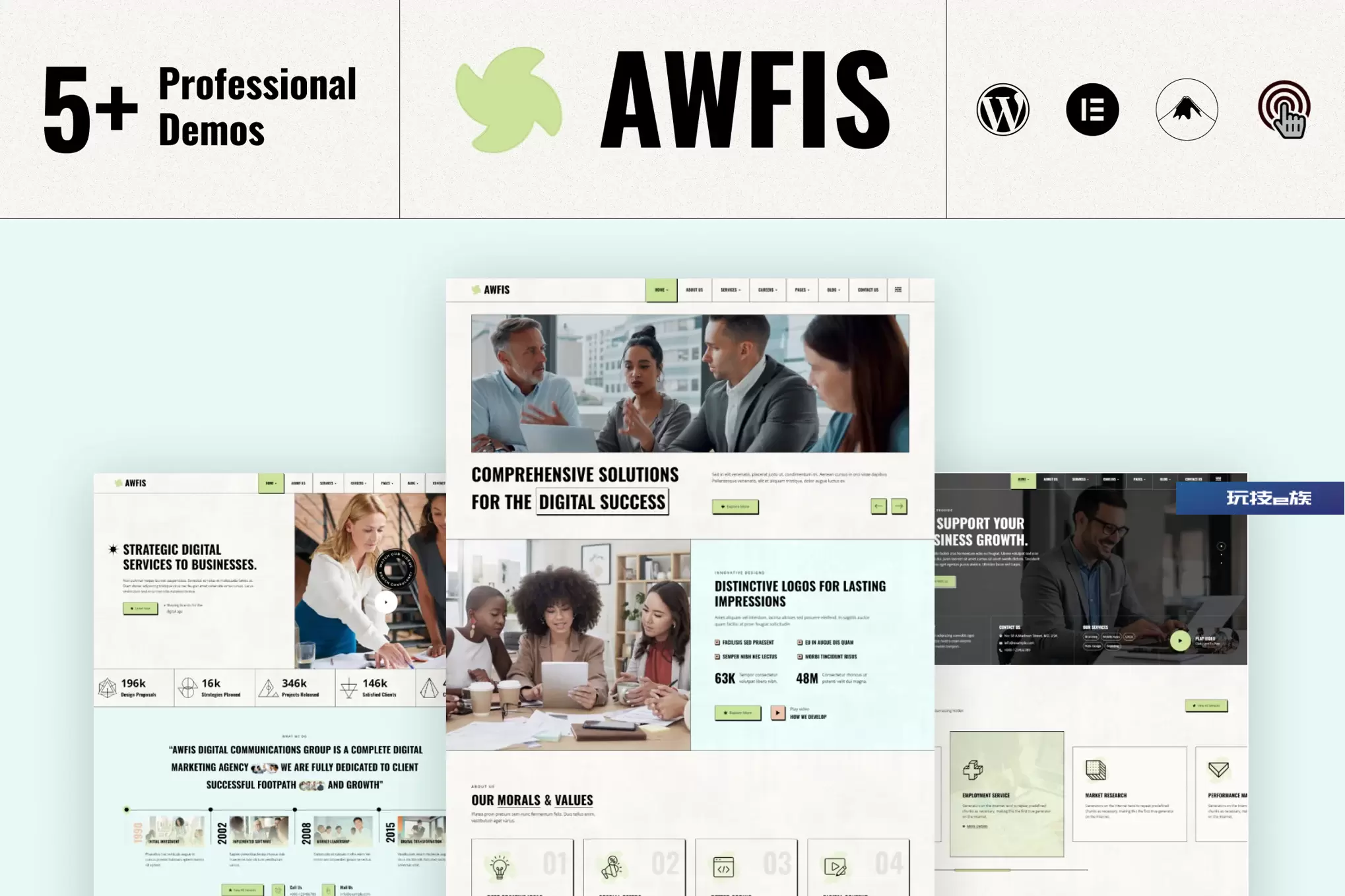Click the 2002 Implemented Software thumbnail
This screenshot has width=1345, height=896.
[x=258, y=831]
